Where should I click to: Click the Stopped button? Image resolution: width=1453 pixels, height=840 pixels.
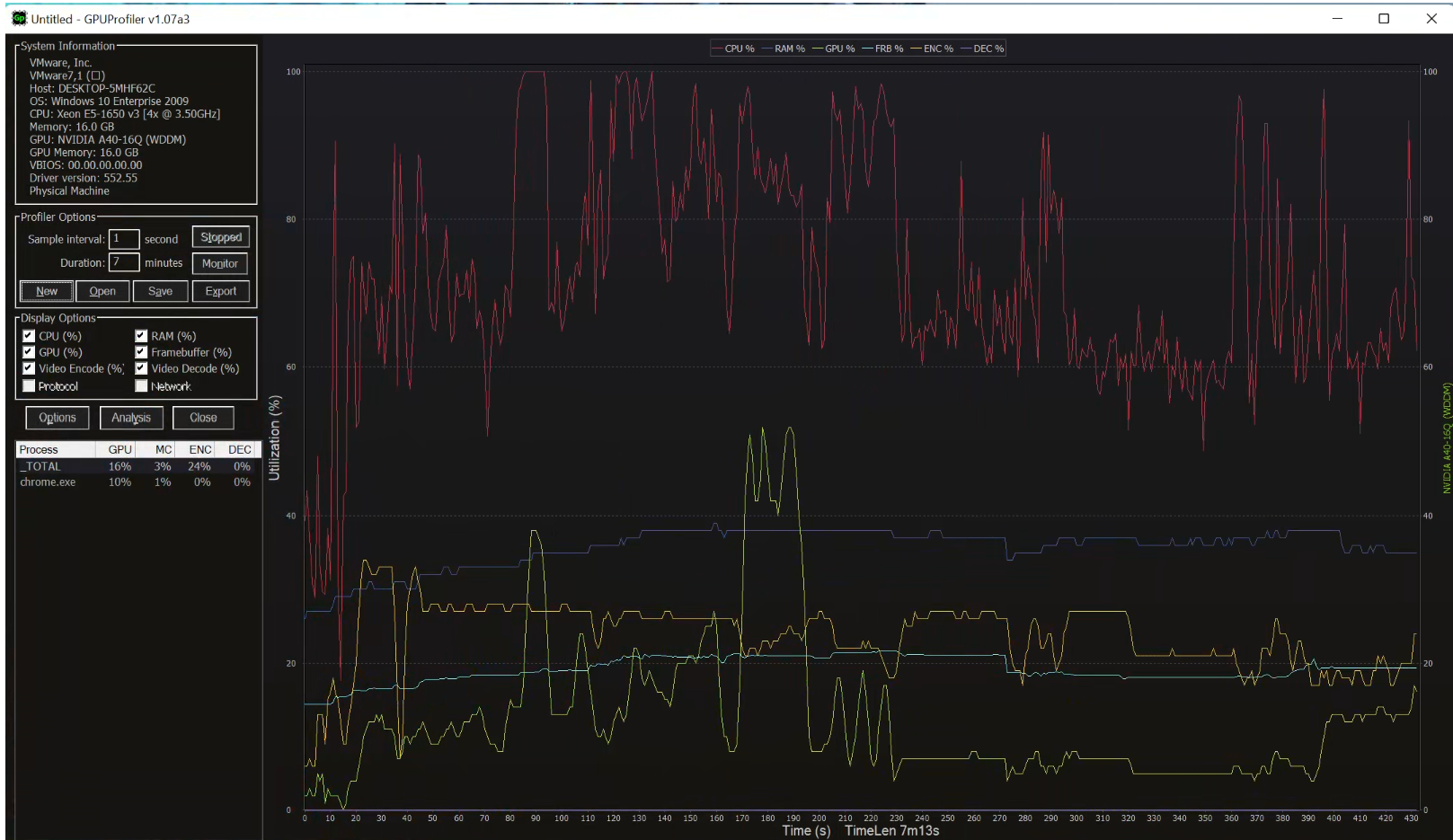coord(220,236)
